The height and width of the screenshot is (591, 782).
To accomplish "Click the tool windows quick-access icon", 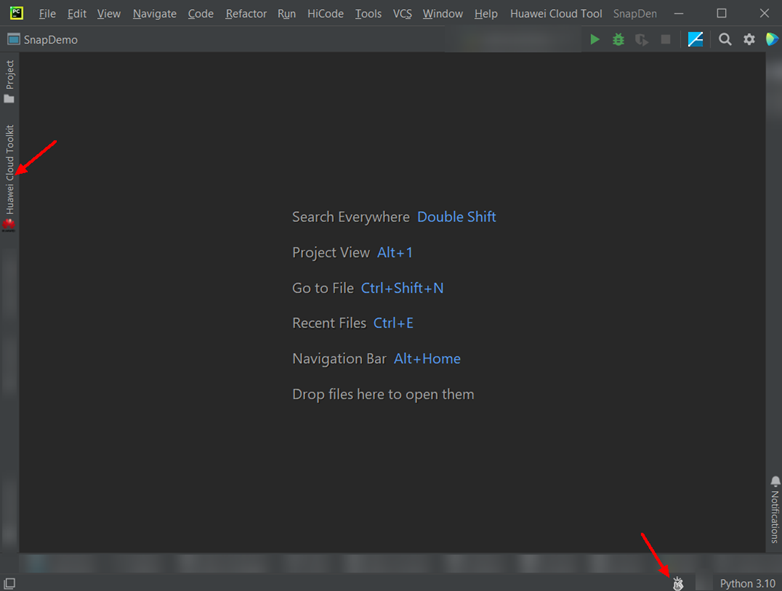I will click(x=9, y=583).
